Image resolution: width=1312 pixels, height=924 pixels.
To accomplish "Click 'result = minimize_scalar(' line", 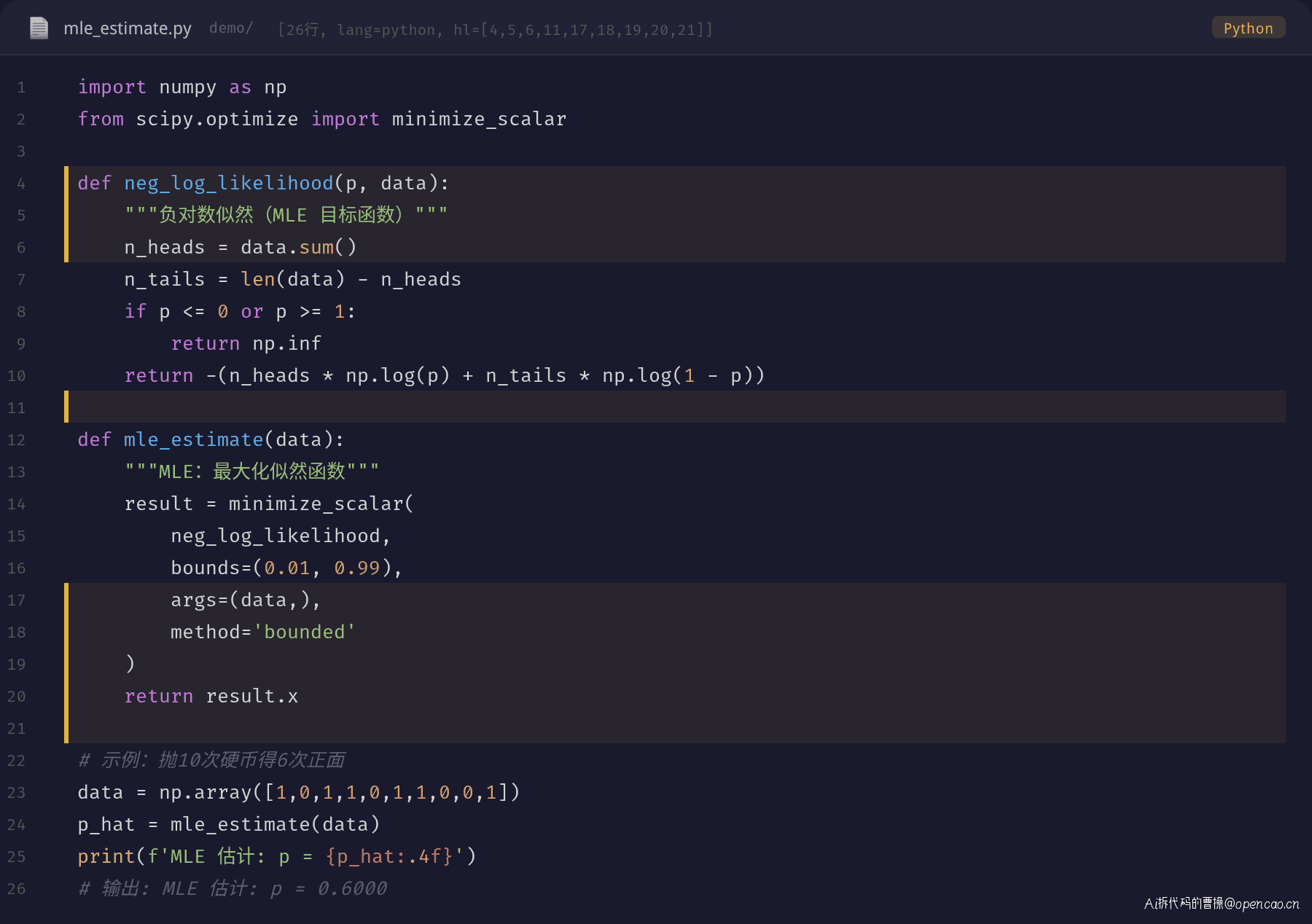I will [x=269, y=504].
